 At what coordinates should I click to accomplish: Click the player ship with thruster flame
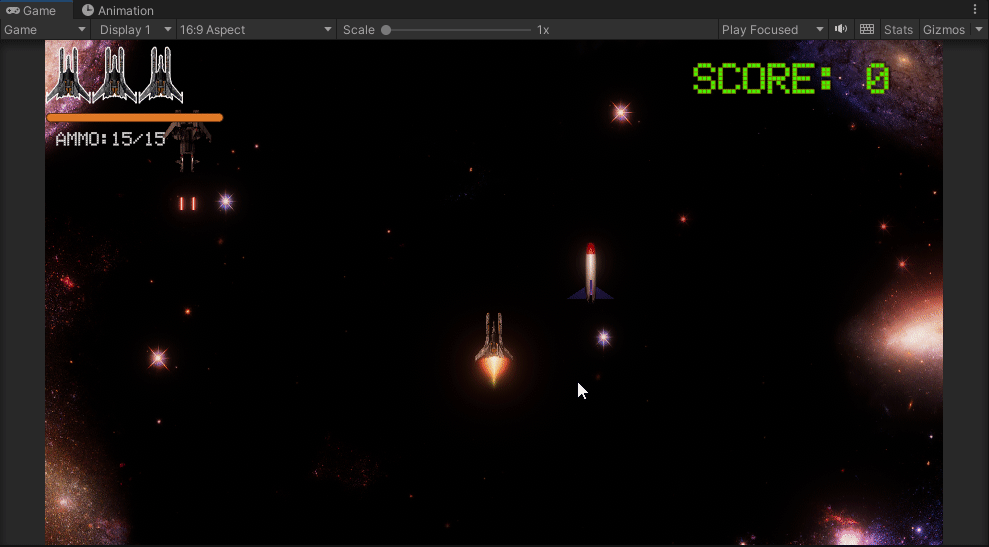pyautogui.click(x=493, y=348)
